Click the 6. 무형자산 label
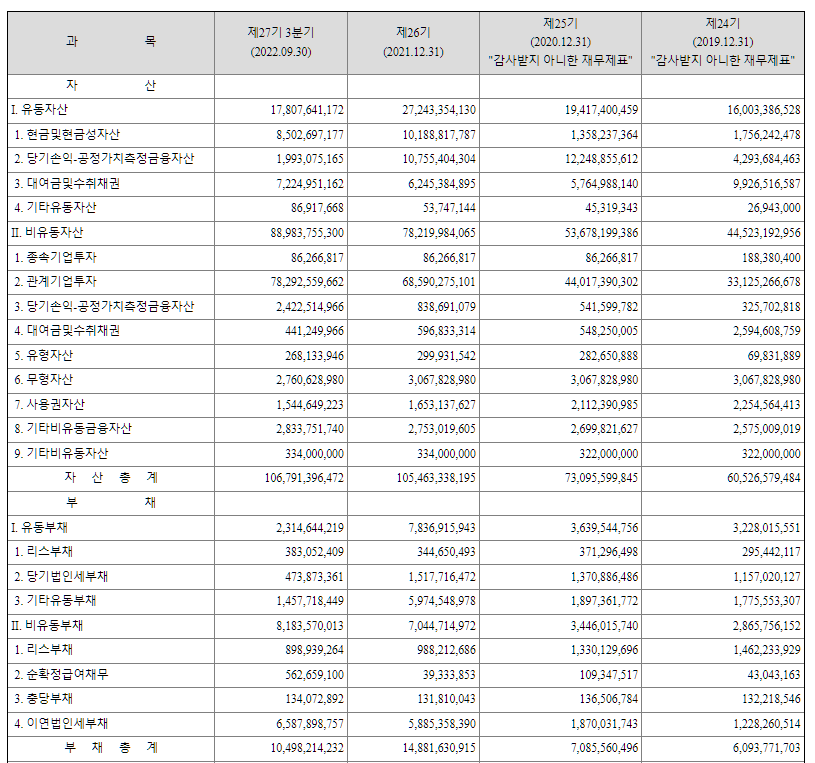This screenshot has height=763, width=815. coord(44,380)
